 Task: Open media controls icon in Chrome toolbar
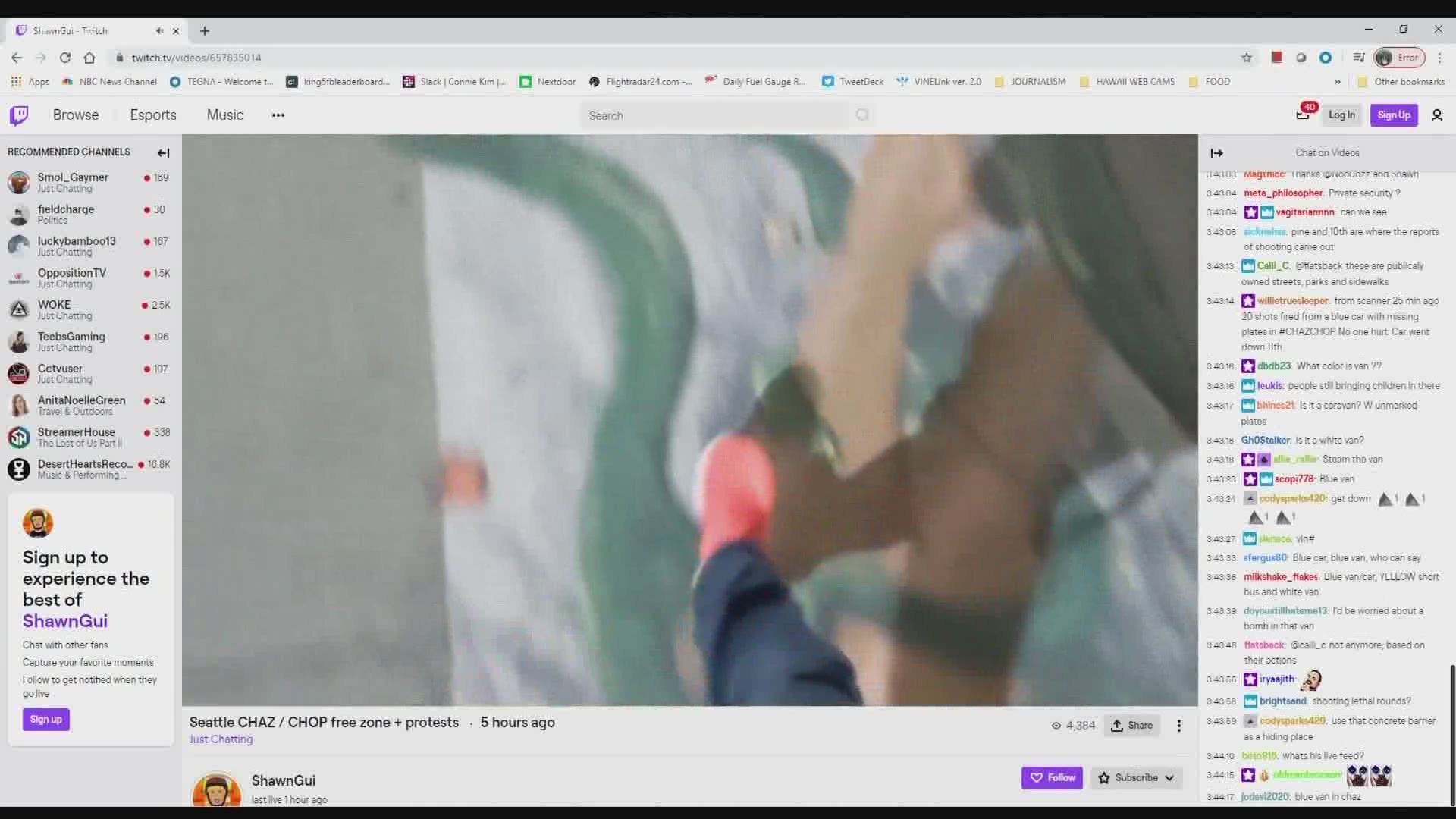(x=1358, y=58)
